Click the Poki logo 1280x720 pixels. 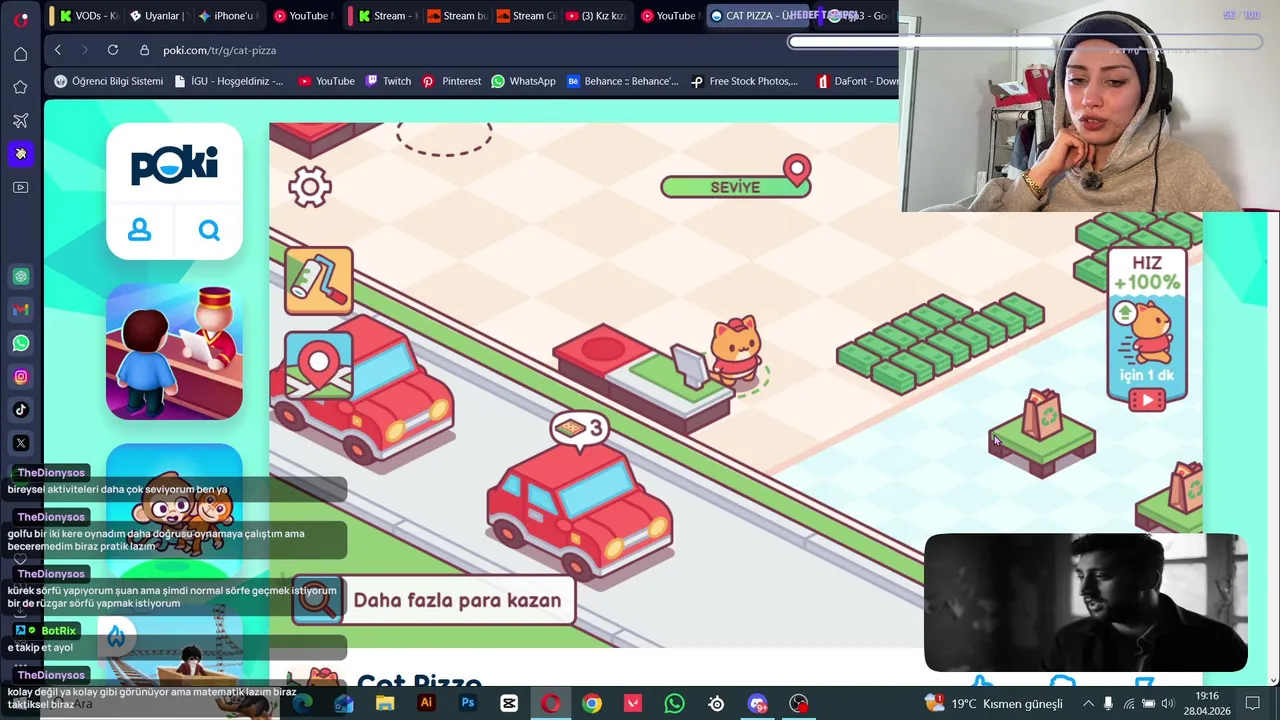[174, 165]
